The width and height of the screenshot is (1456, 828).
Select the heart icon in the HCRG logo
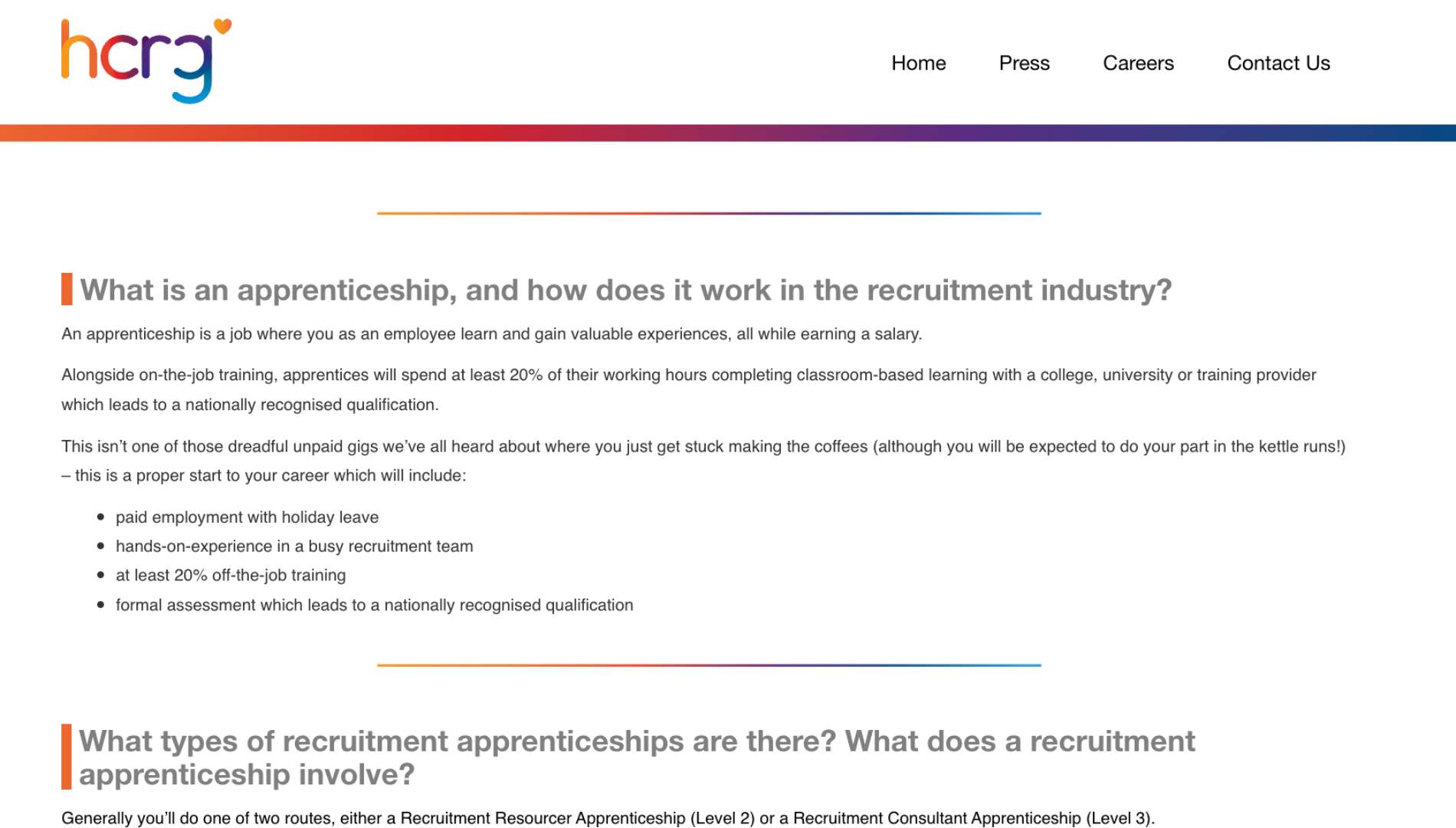click(x=221, y=27)
